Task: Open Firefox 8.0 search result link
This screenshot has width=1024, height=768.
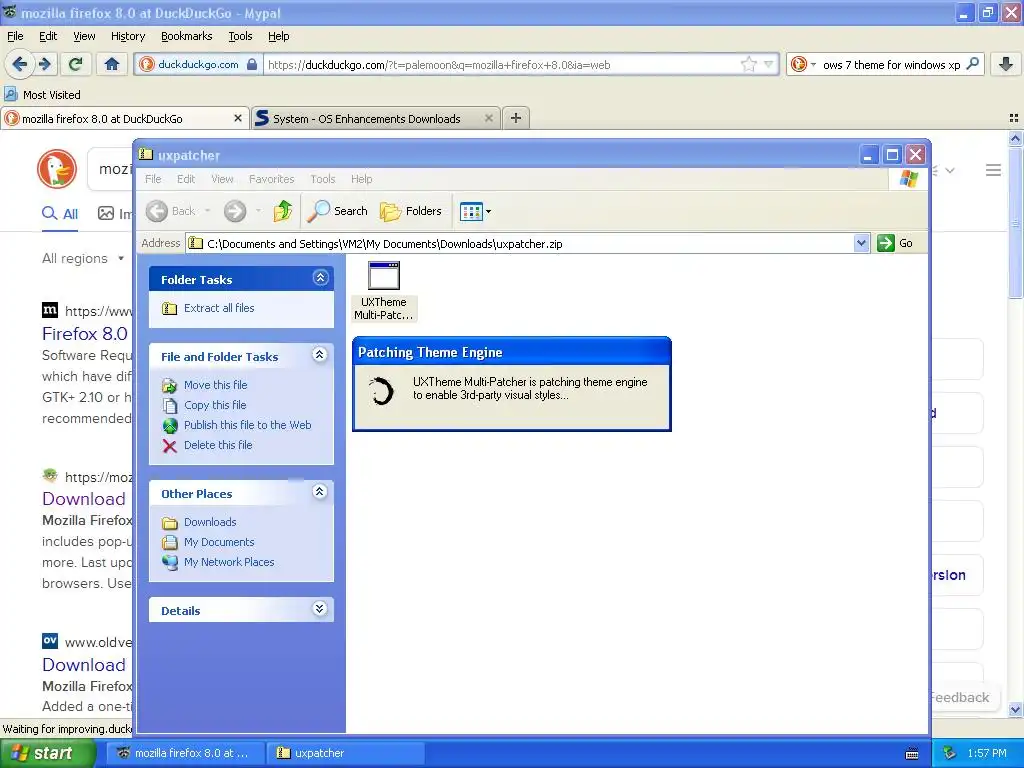Action: pos(84,334)
